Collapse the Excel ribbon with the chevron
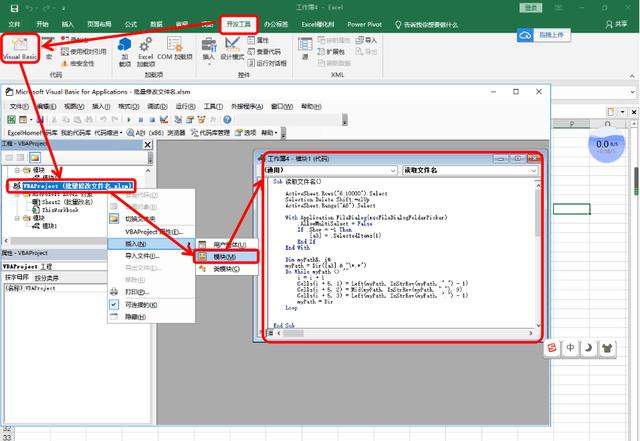 632,76
